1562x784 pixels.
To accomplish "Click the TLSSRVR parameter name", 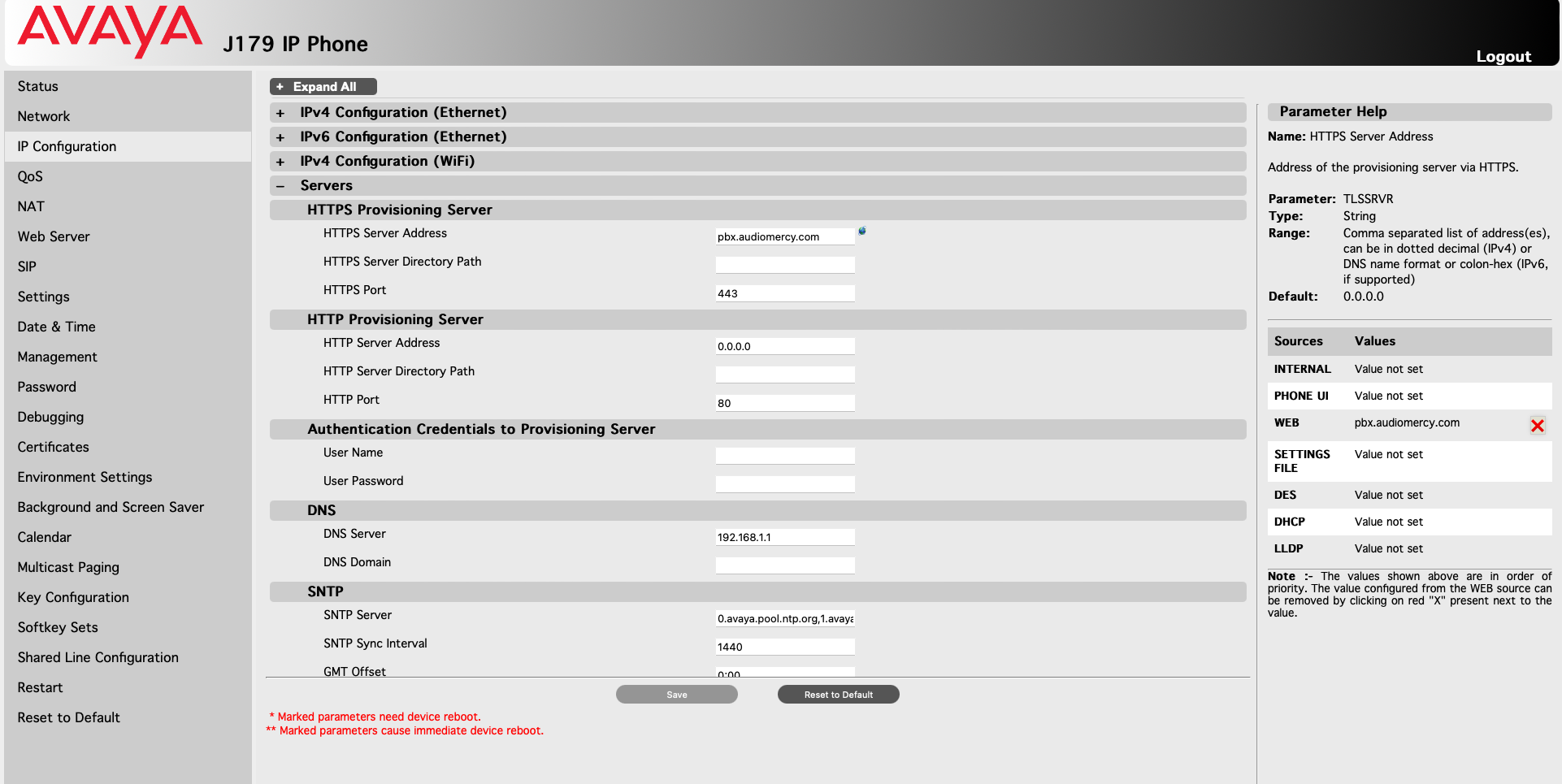I will pyautogui.click(x=1368, y=199).
